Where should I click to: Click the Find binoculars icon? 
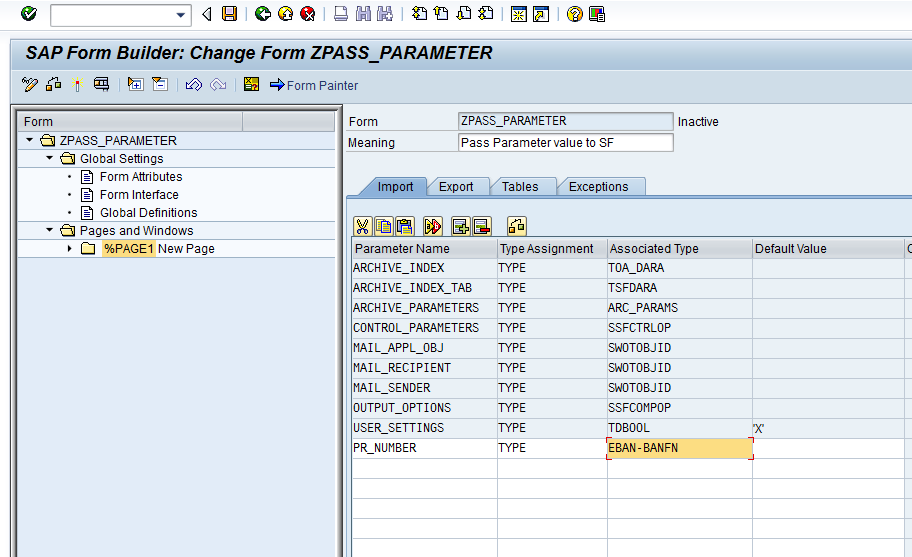pyautogui.click(x=363, y=13)
